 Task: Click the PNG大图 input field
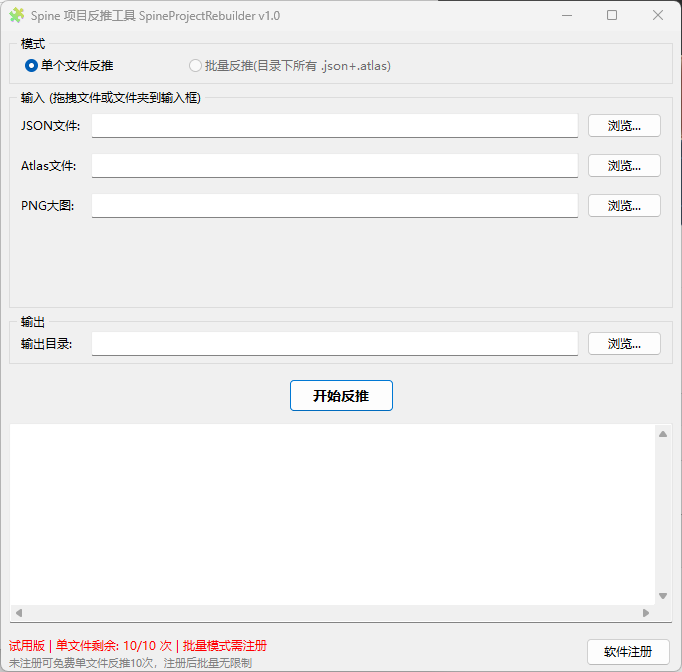334,205
